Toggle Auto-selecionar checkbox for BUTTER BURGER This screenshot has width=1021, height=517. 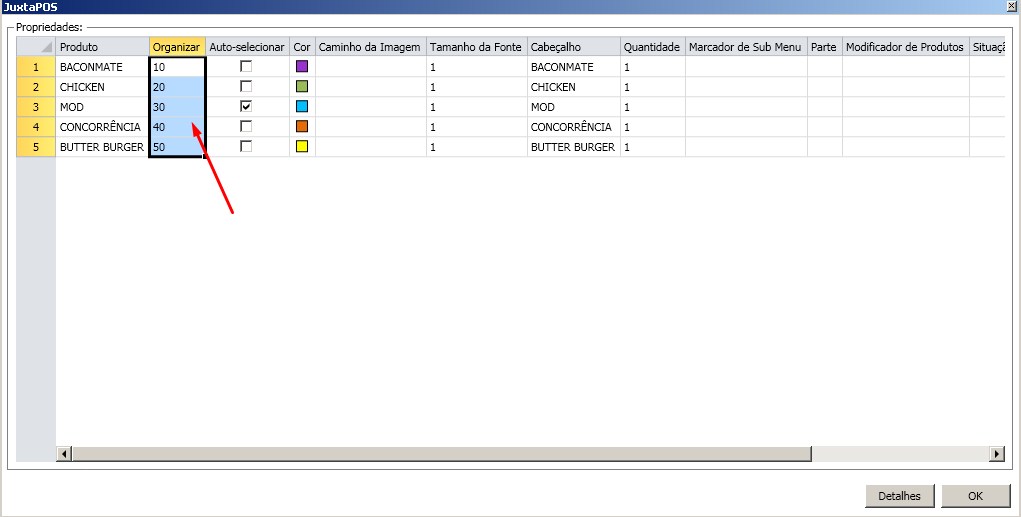coord(246,147)
